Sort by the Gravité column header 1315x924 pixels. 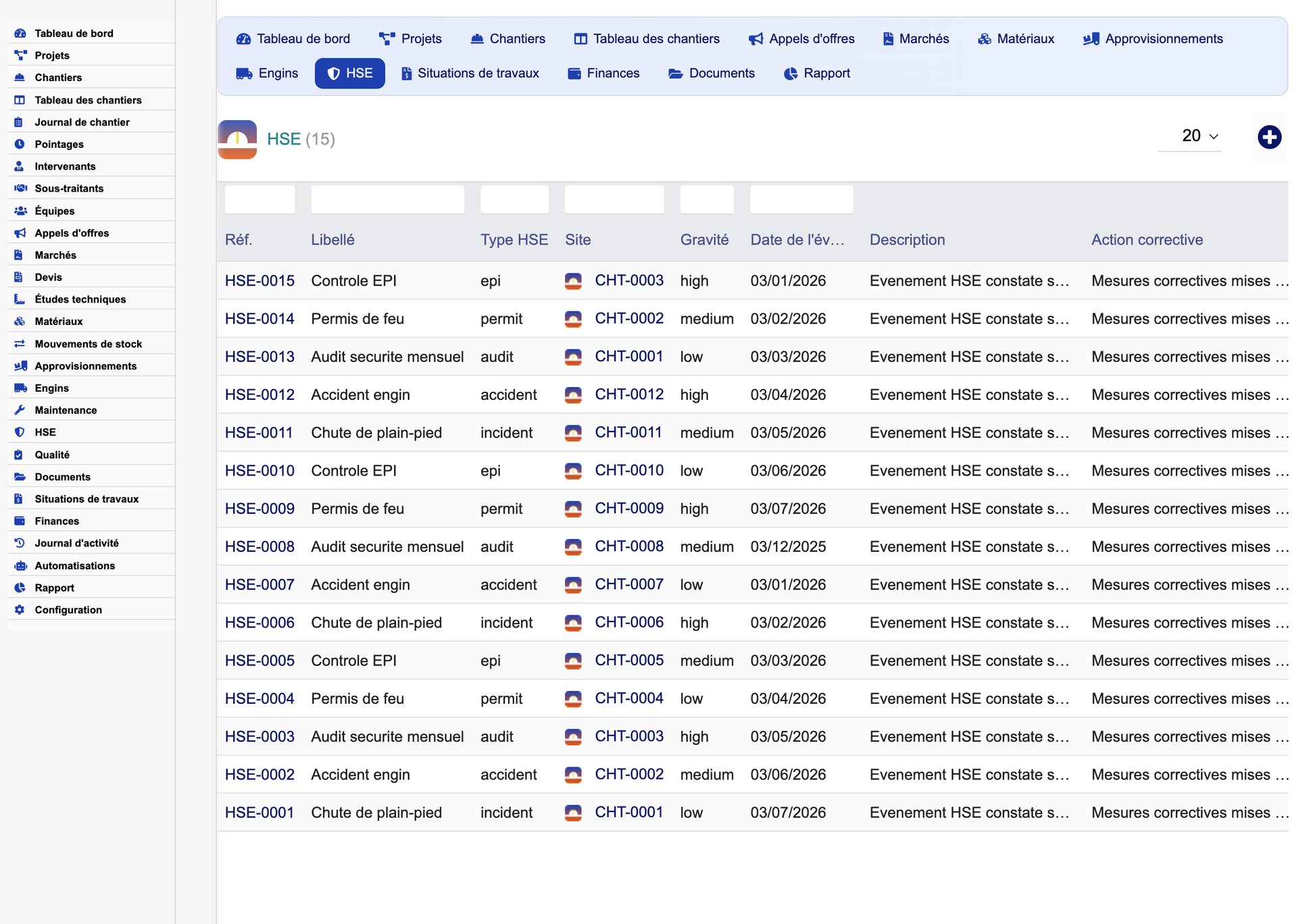tap(705, 240)
